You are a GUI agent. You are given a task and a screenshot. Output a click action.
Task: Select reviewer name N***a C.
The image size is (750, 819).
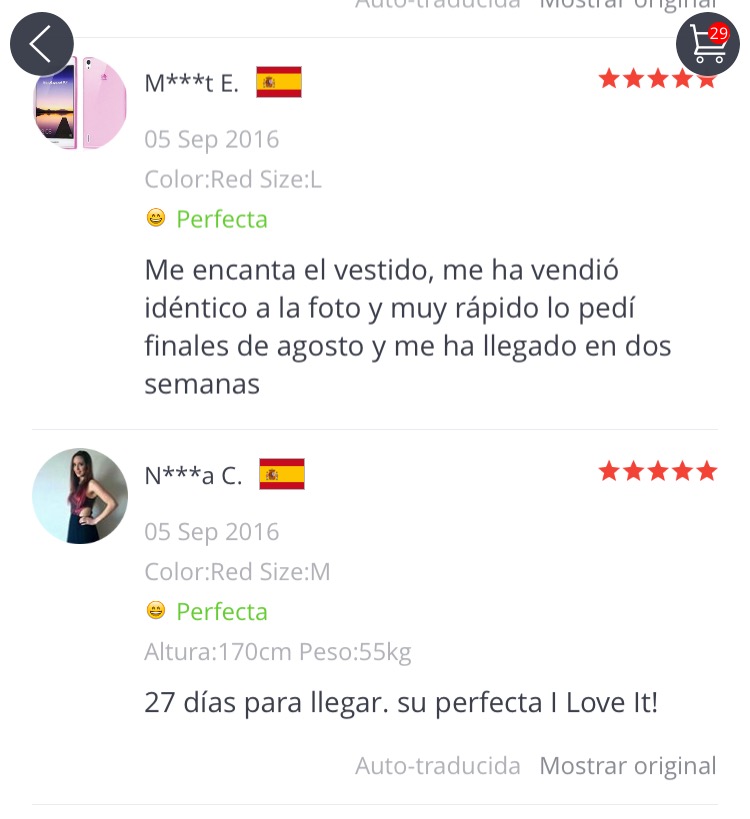click(x=193, y=475)
